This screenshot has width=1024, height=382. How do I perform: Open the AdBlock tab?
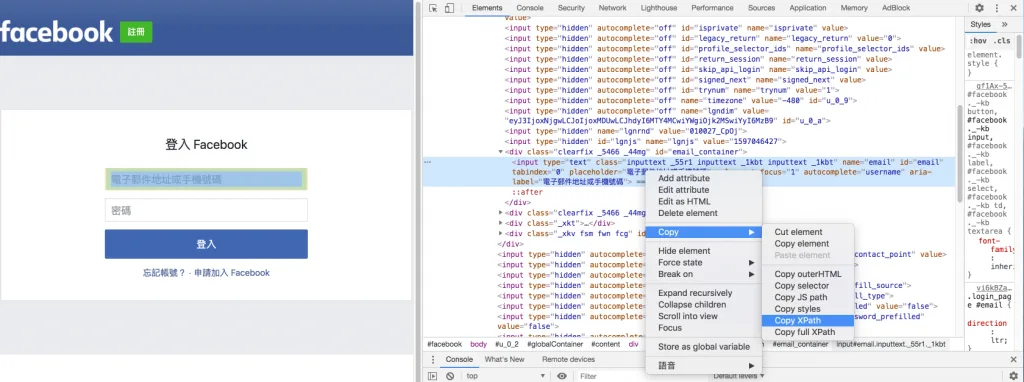895,8
